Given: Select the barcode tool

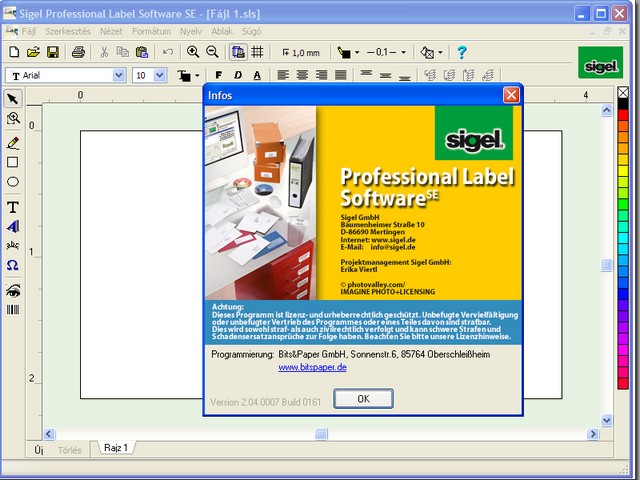Looking at the screenshot, I should pos(13,310).
